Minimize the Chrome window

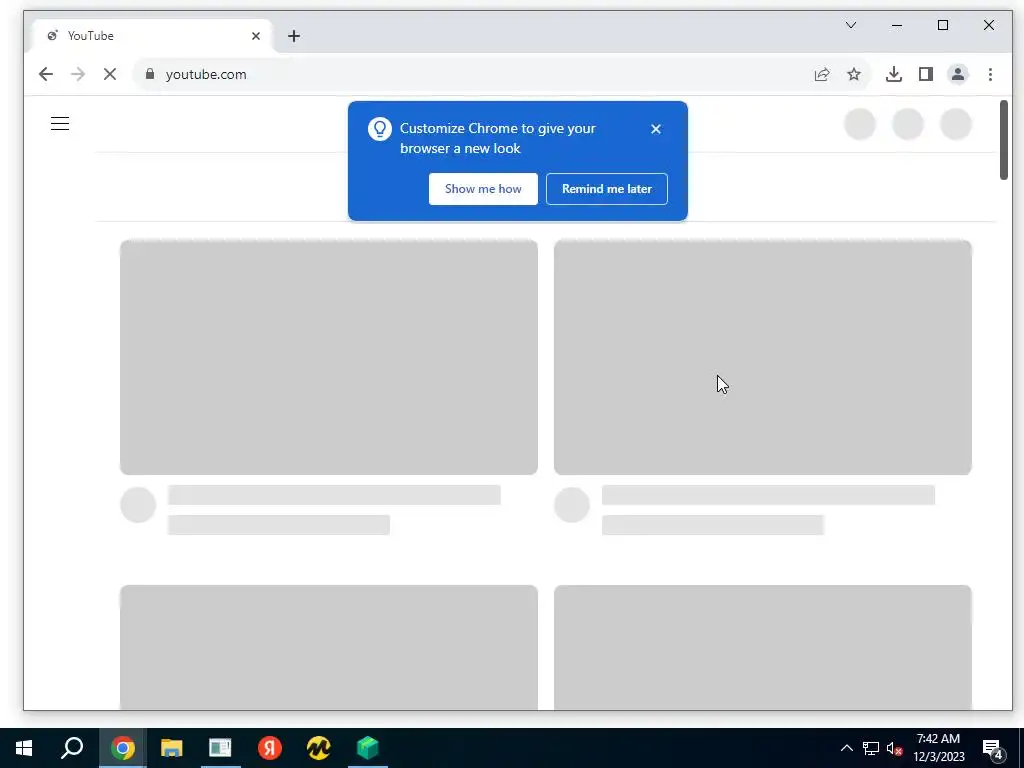tap(897, 25)
